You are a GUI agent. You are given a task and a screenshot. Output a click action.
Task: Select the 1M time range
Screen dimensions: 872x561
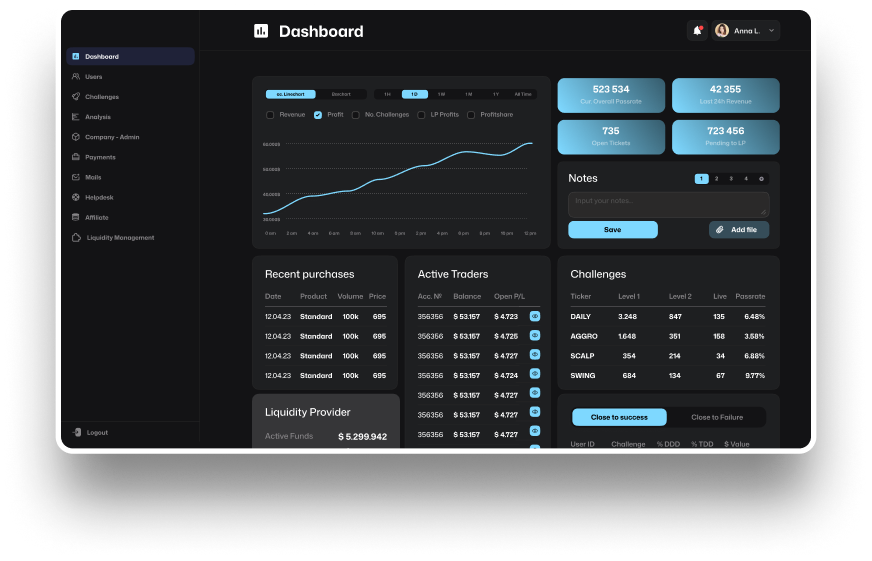point(469,95)
